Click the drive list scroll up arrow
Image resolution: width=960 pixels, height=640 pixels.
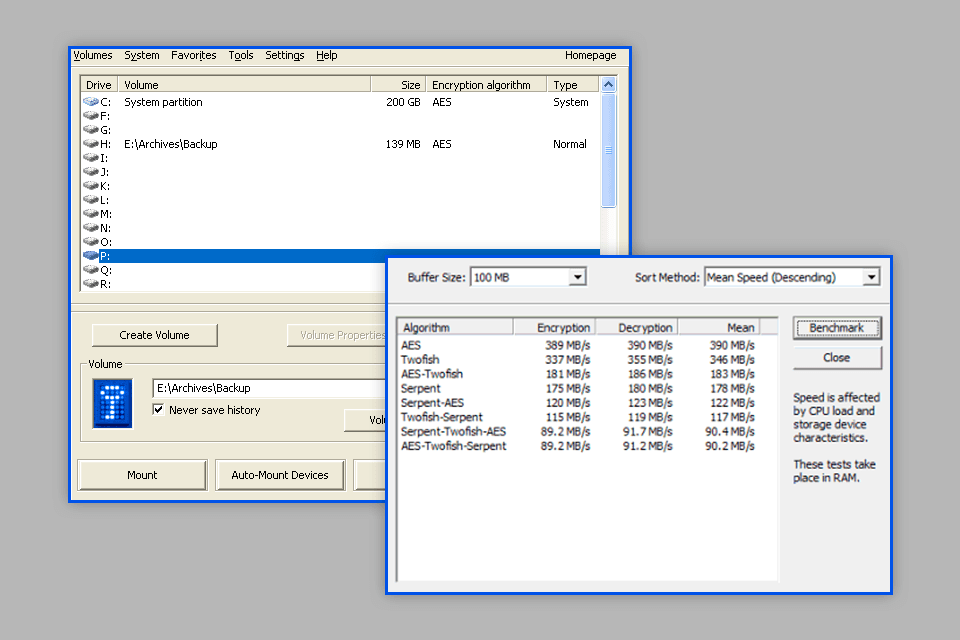[609, 85]
